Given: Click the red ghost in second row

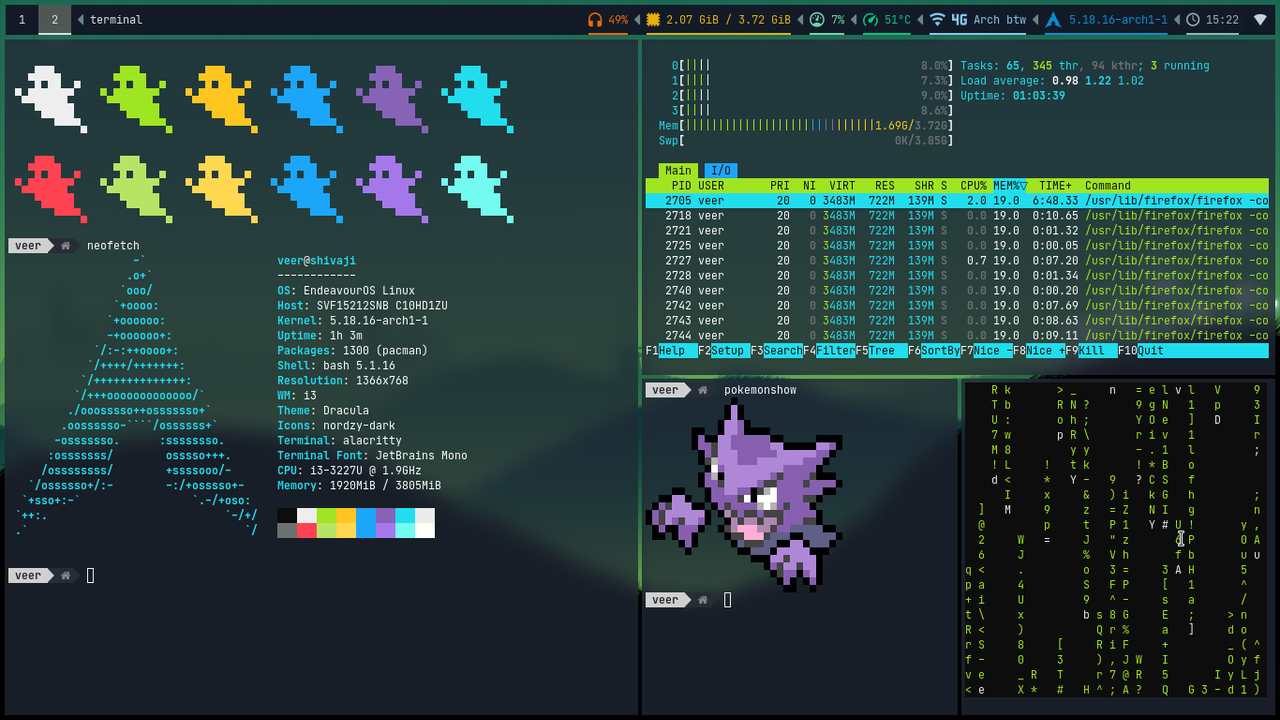Looking at the screenshot, I should click(50, 188).
